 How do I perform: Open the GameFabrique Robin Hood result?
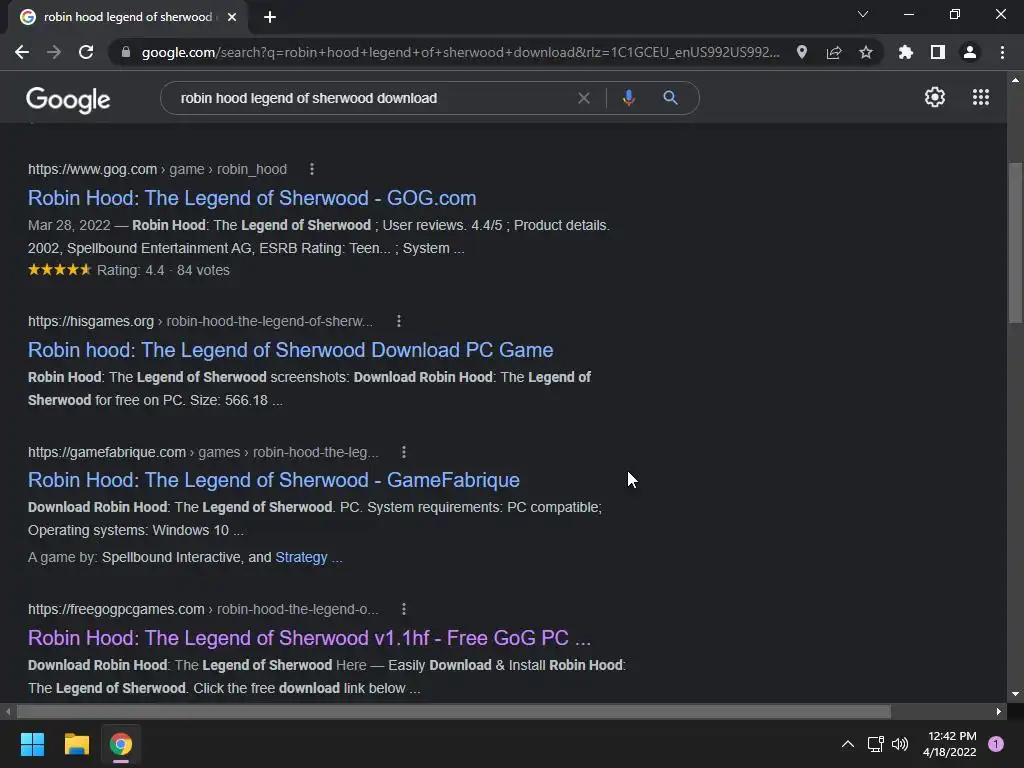[274, 480]
